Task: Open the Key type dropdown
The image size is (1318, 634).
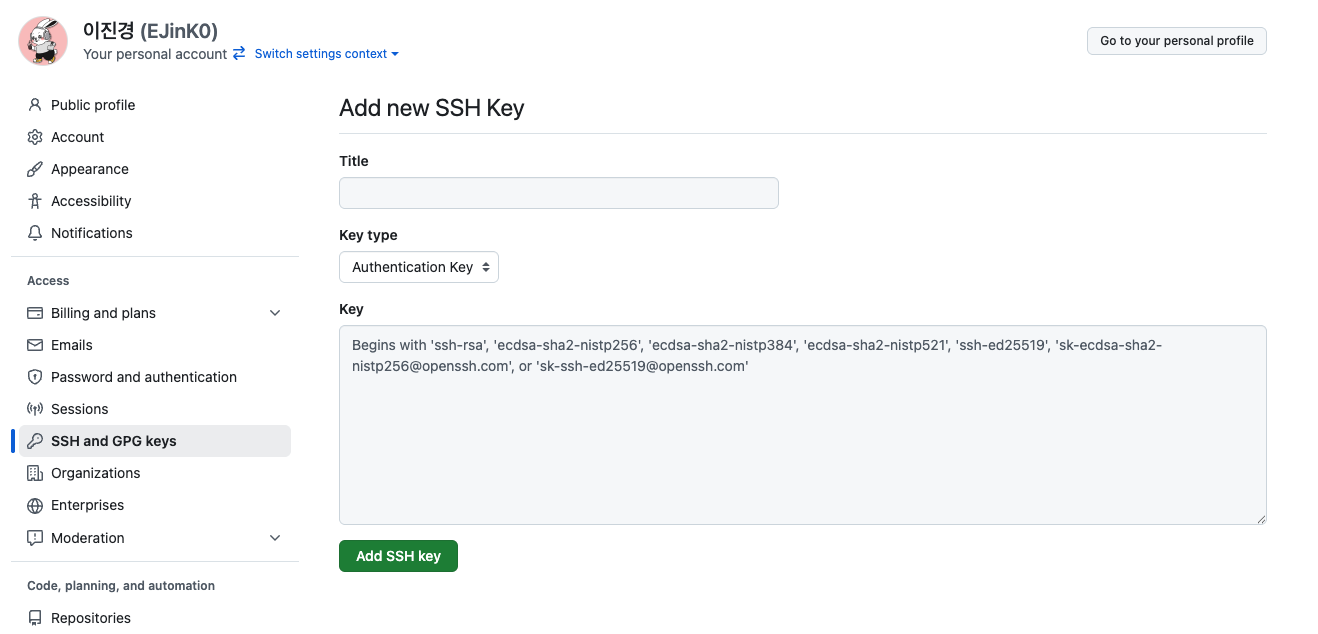Action: 419,267
